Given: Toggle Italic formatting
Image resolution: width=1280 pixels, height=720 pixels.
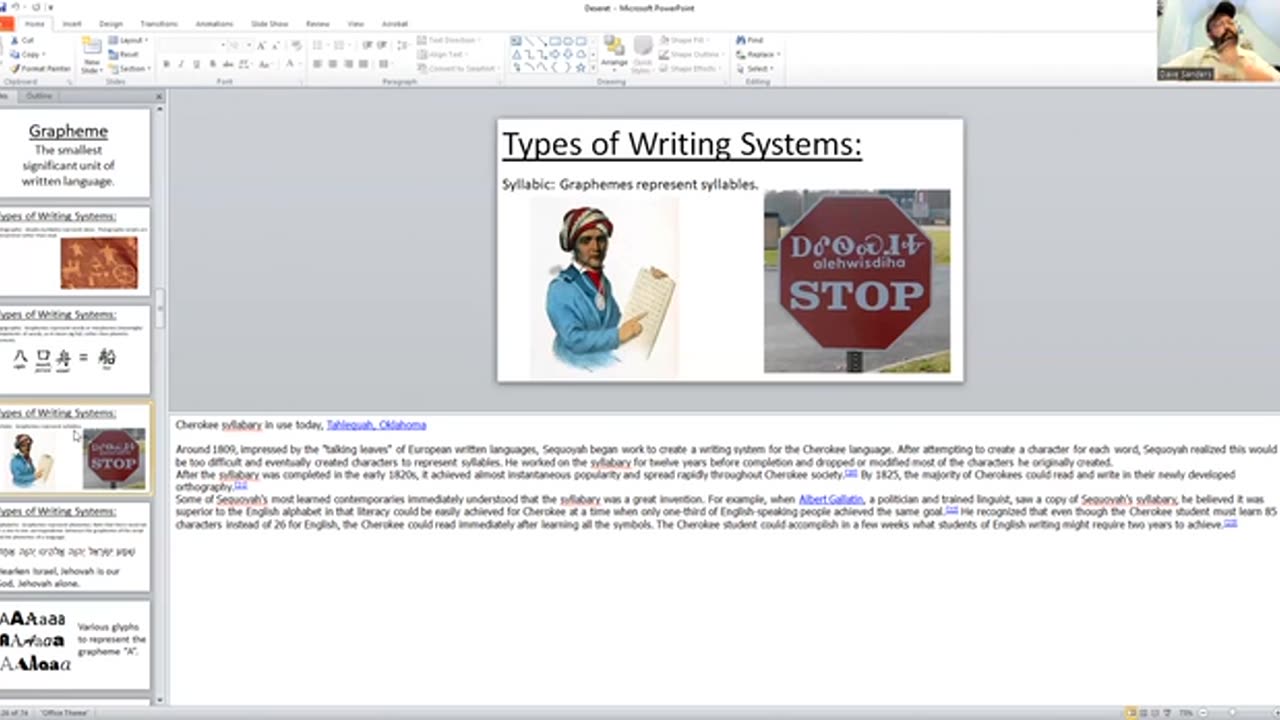Looking at the screenshot, I should 181,64.
